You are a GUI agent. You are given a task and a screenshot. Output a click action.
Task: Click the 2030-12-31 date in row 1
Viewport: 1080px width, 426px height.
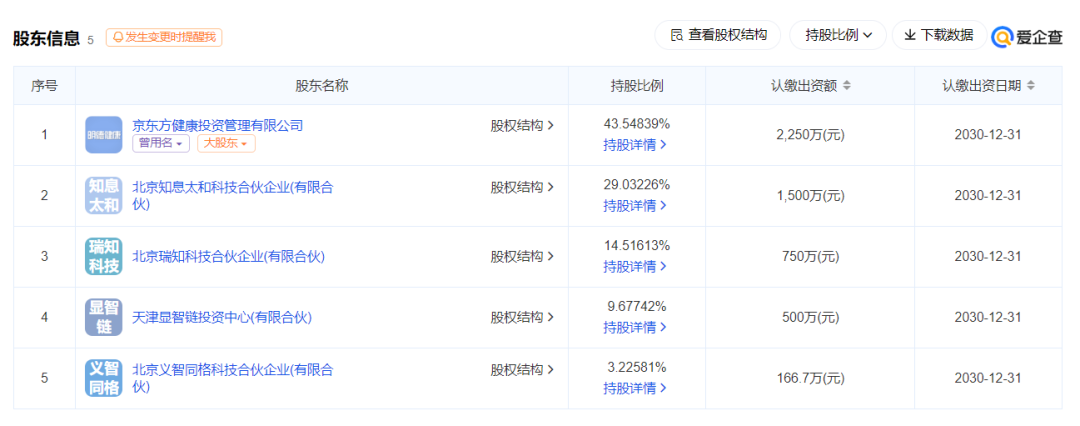click(x=988, y=135)
